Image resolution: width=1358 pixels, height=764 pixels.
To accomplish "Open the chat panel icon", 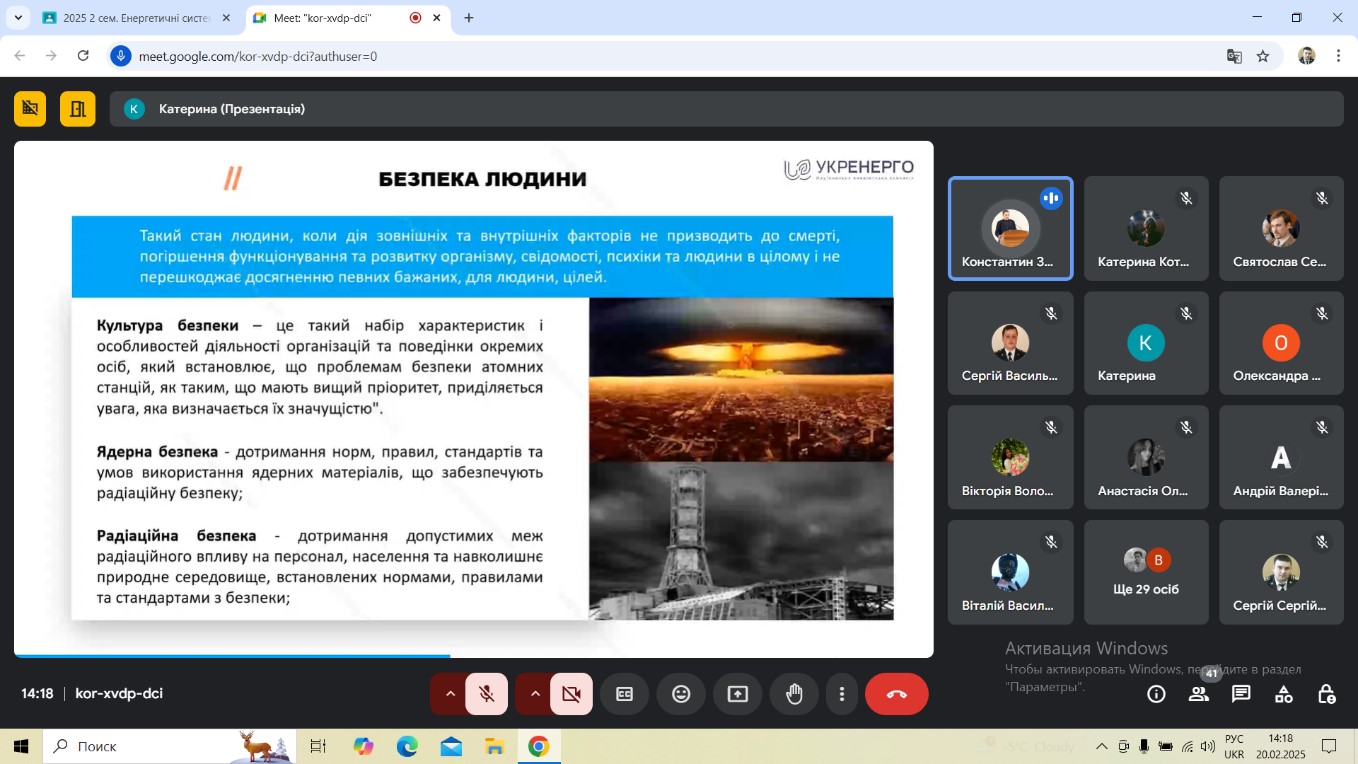I will tap(1241, 694).
